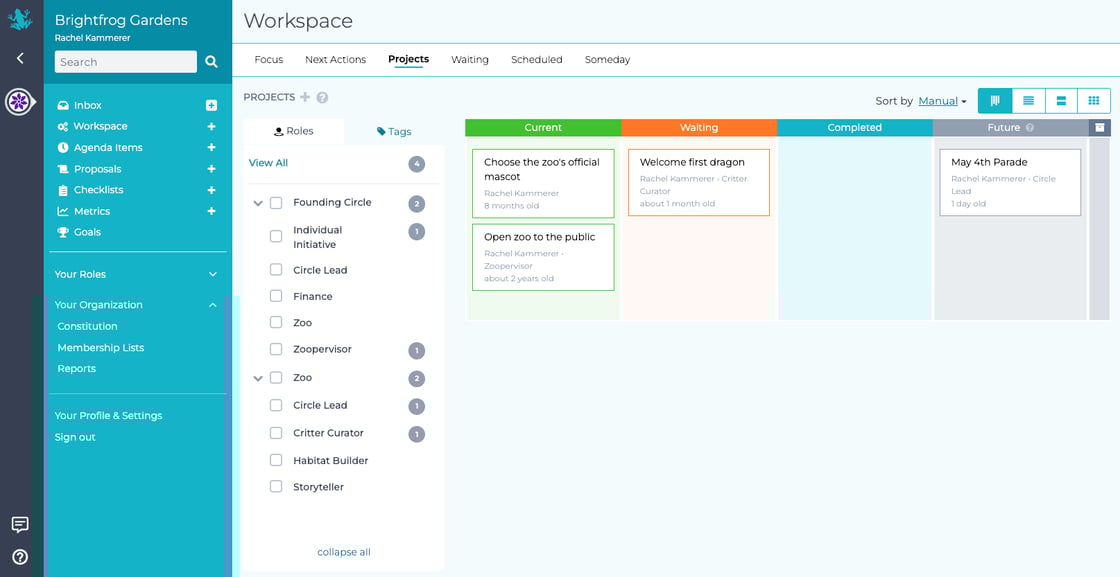The height and width of the screenshot is (577, 1120).
Task: Enable the Critter Curator filter
Action: 276,432
